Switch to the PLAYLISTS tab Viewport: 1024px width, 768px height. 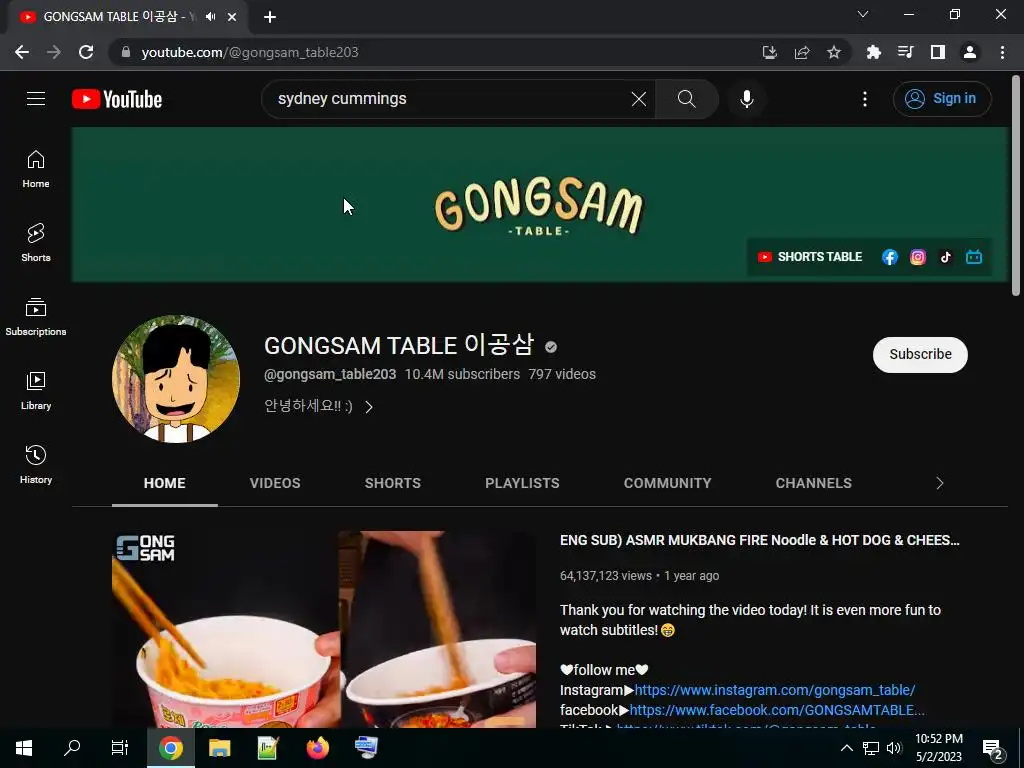pos(522,483)
